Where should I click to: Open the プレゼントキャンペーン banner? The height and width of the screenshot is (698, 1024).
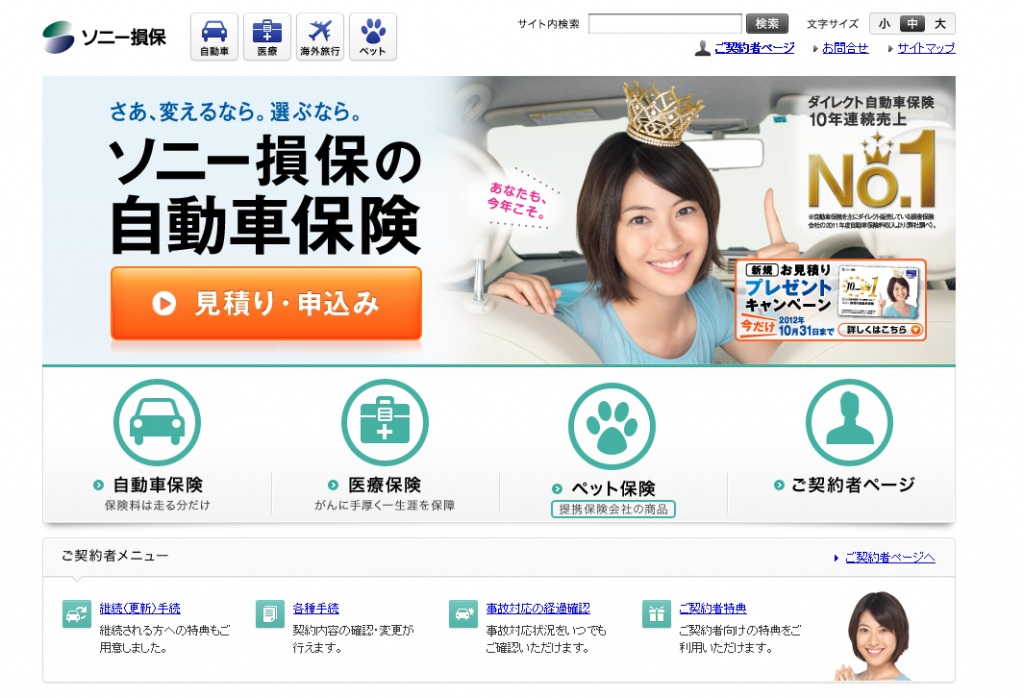[831, 300]
